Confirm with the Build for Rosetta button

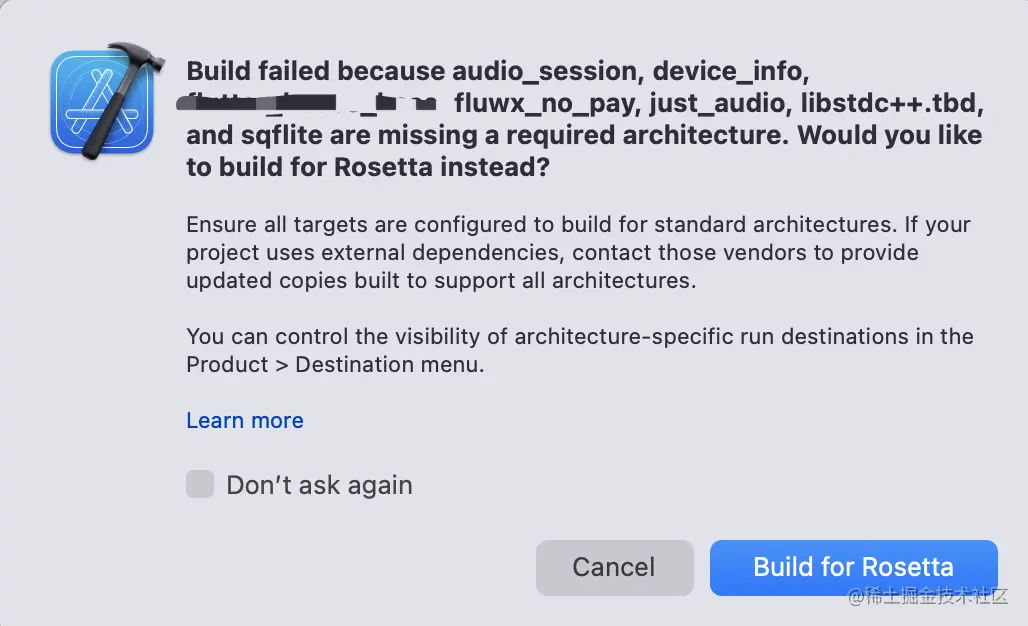(x=853, y=567)
